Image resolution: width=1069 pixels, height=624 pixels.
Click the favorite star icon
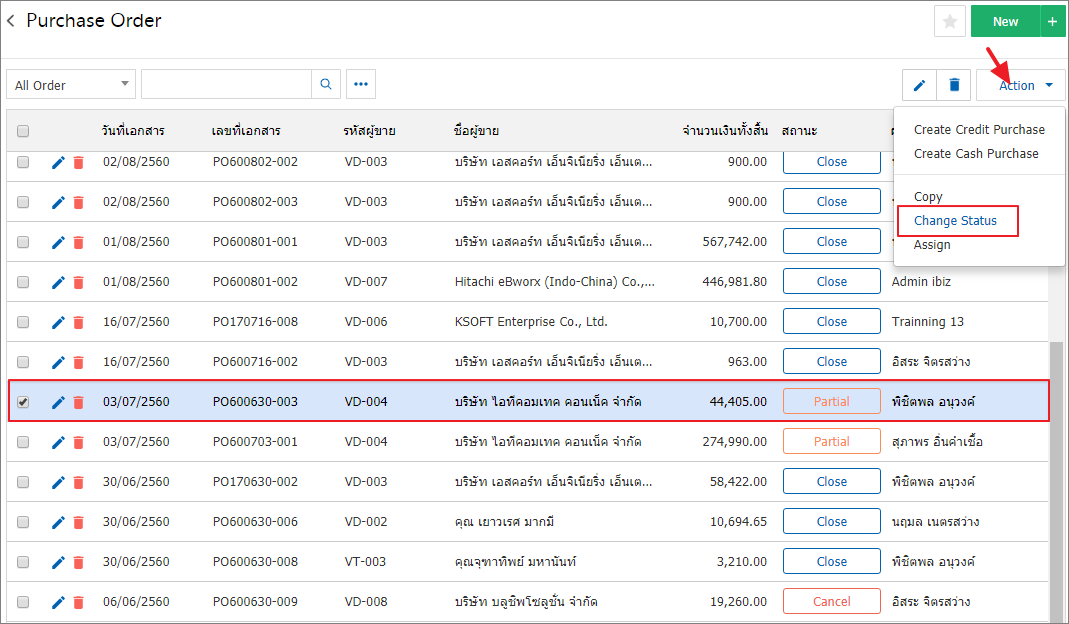coord(950,22)
